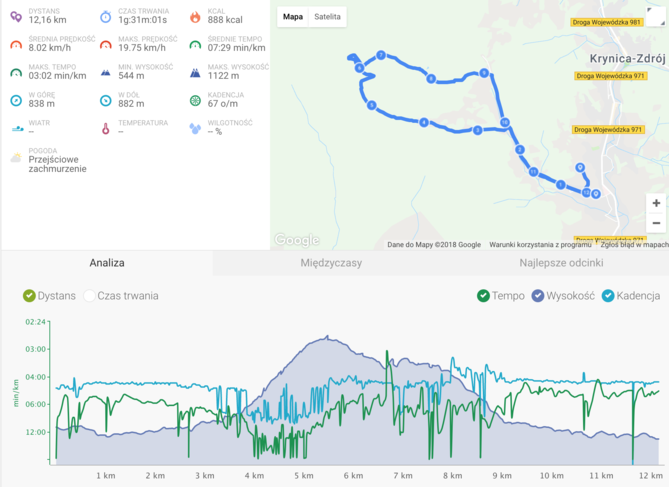The height and width of the screenshot is (487, 669).
Task: Select the Dystans axis option
Action: click(29, 295)
